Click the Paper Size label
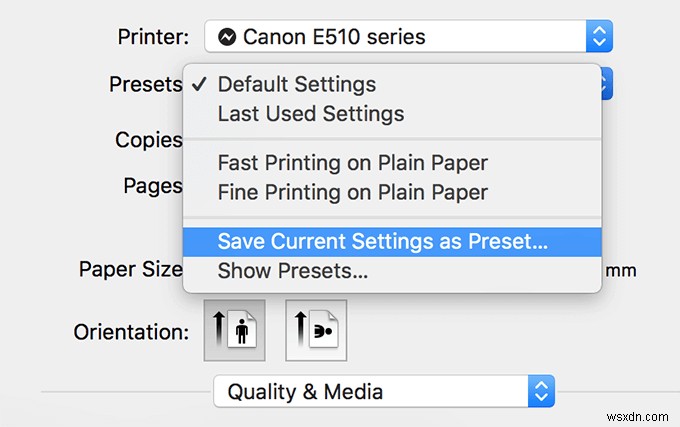Image resolution: width=680 pixels, height=427 pixels. tap(131, 270)
